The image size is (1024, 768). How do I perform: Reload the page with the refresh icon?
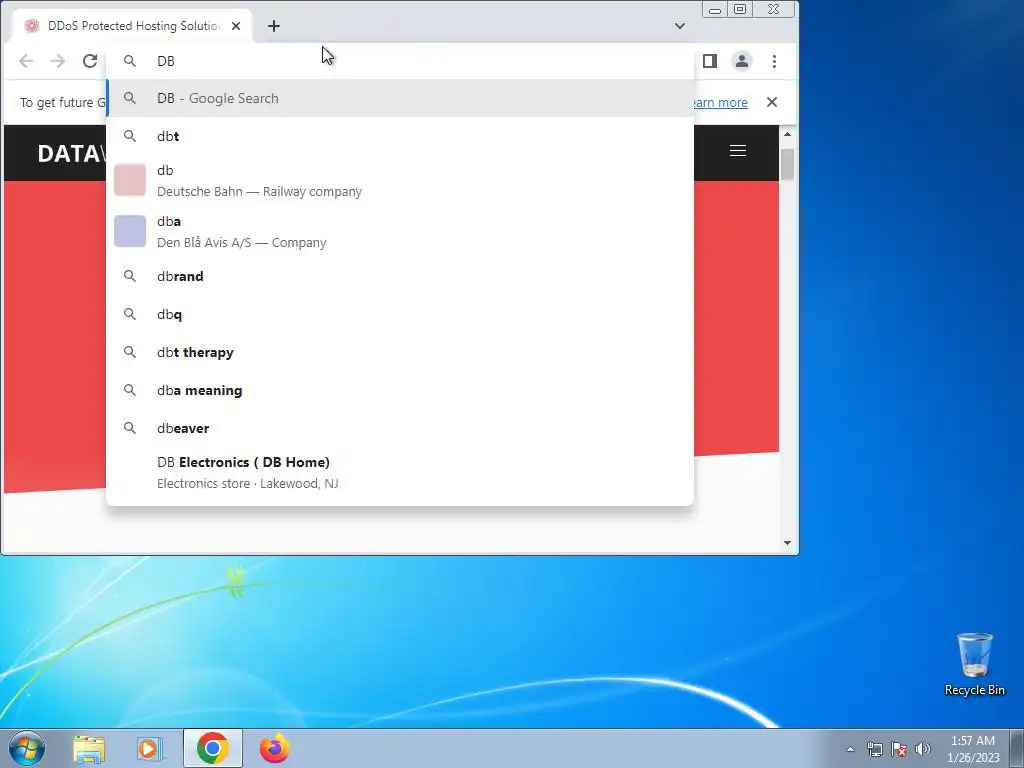[90, 61]
